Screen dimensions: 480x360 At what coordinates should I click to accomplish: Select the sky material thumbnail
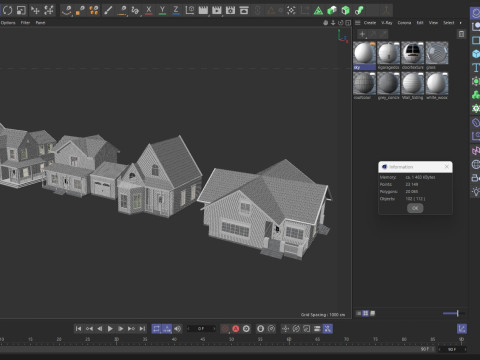[x=364, y=53]
